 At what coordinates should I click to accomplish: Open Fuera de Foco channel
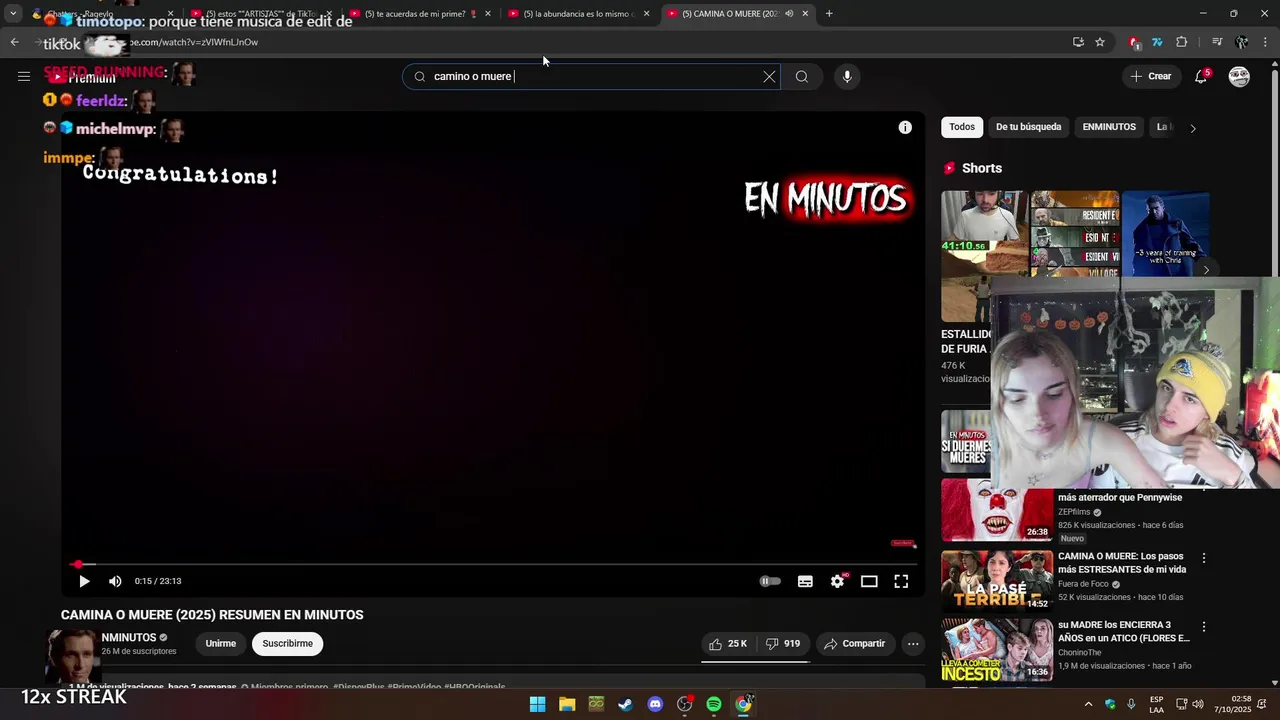[x=1083, y=584]
